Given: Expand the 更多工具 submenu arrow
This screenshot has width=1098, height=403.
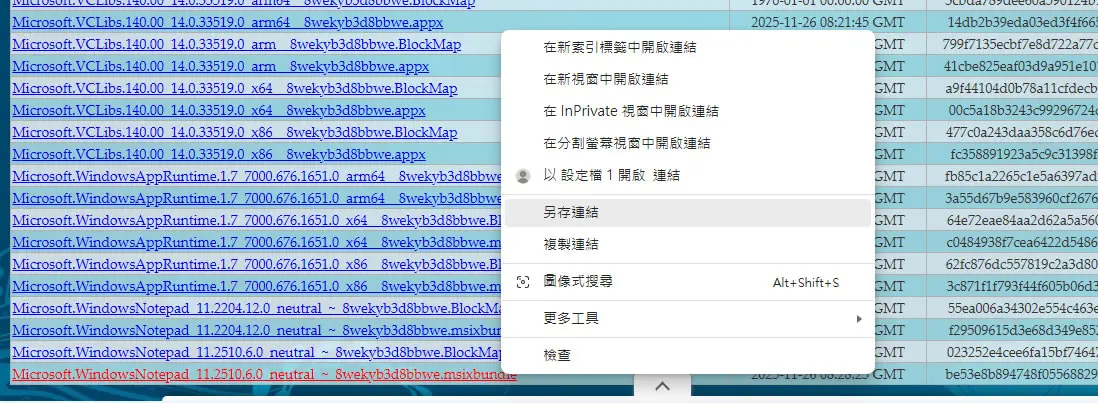Looking at the screenshot, I should point(859,319).
